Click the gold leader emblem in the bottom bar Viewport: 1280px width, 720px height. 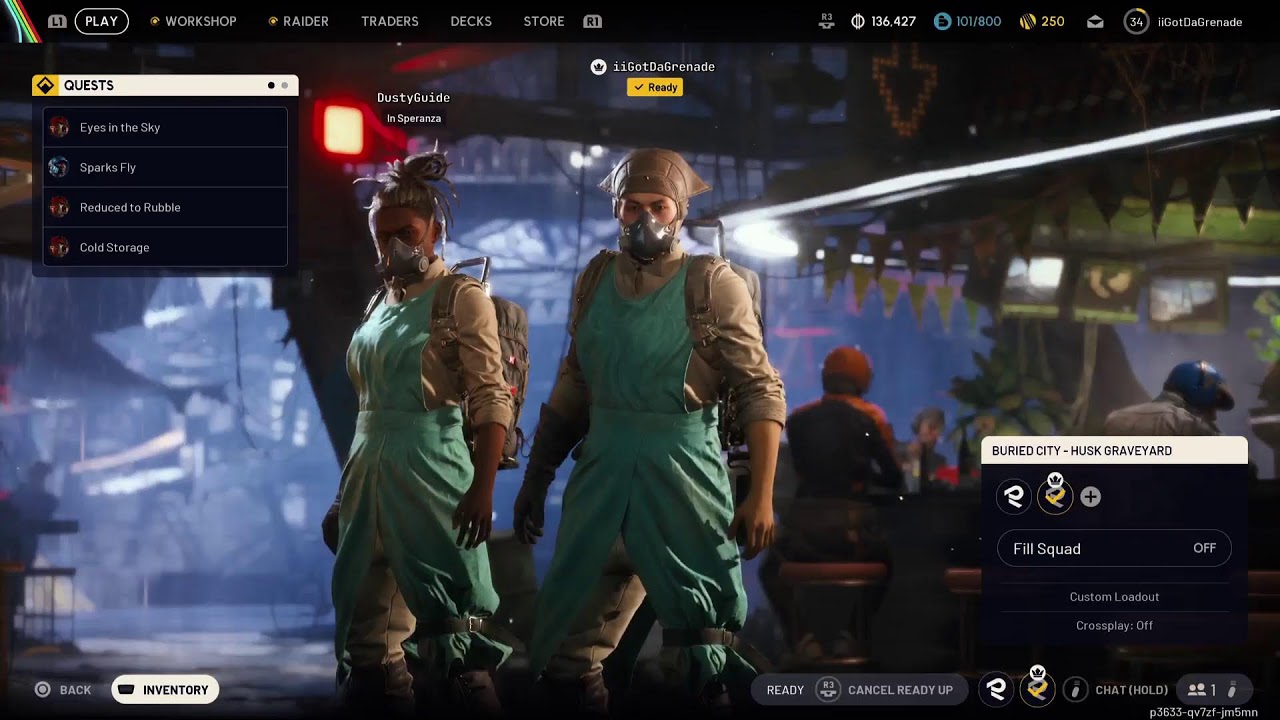[x=1038, y=689]
